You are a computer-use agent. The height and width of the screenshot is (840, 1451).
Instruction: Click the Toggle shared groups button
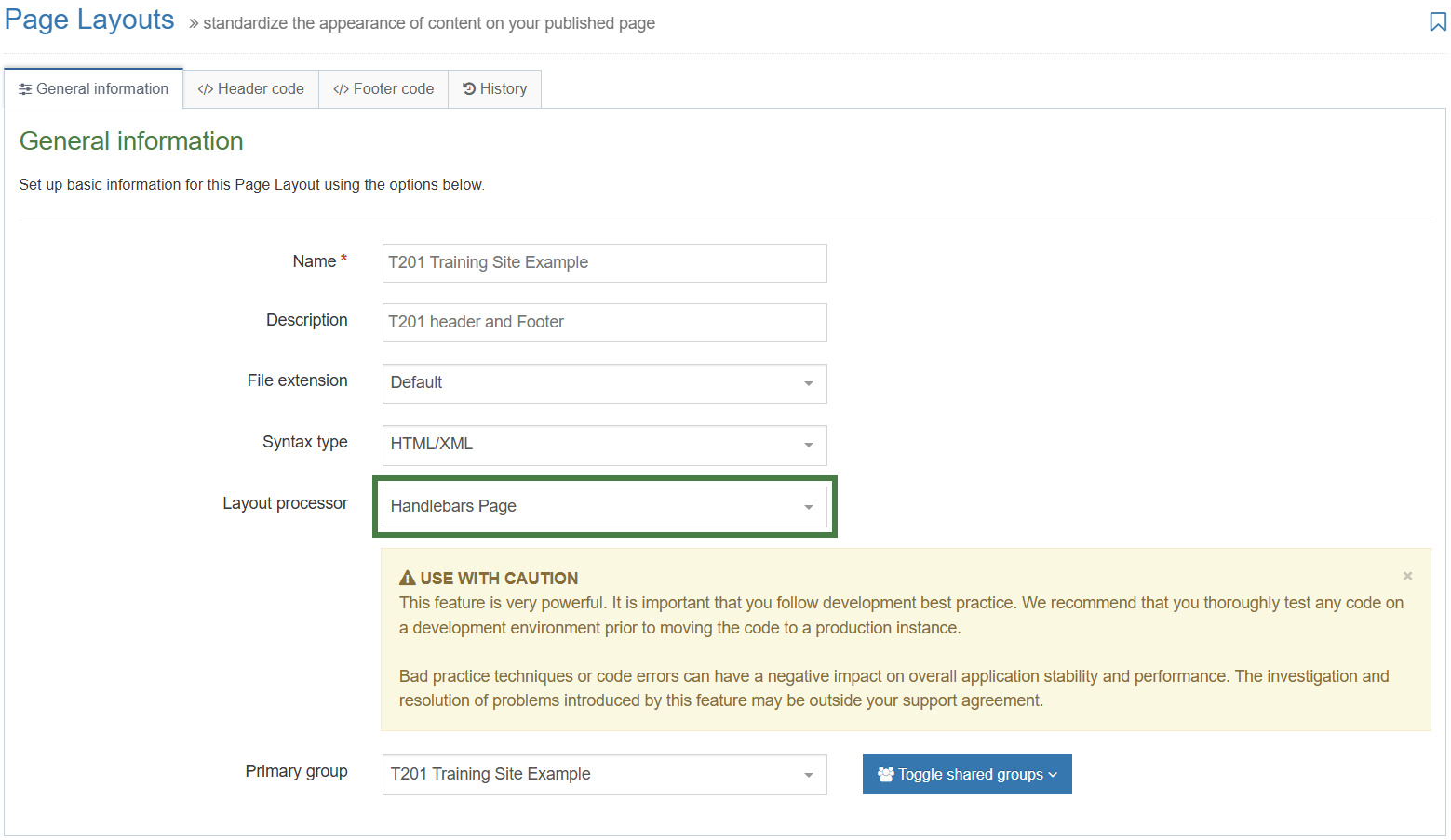(x=967, y=775)
